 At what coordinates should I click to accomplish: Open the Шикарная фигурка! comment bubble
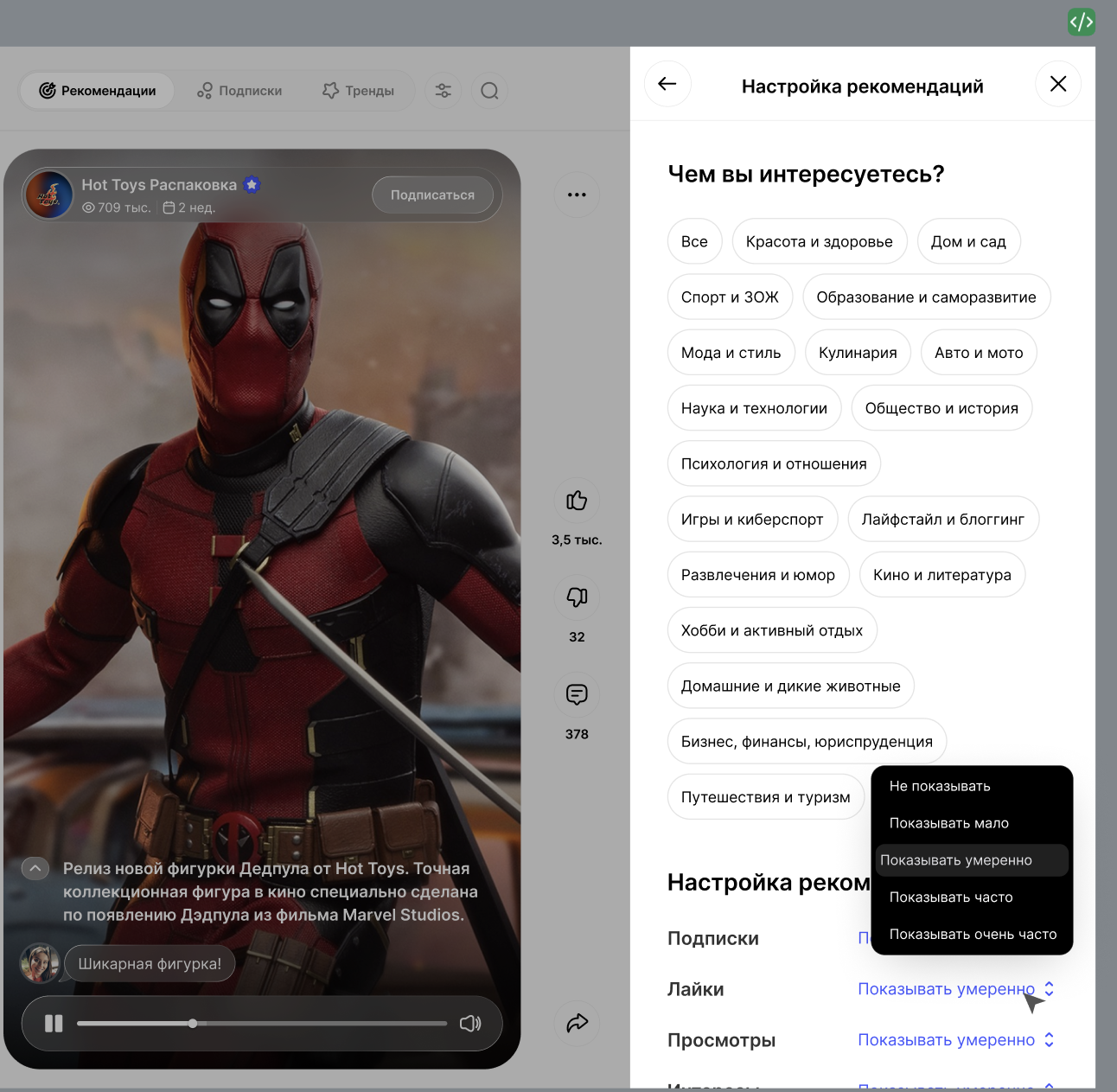(x=150, y=964)
